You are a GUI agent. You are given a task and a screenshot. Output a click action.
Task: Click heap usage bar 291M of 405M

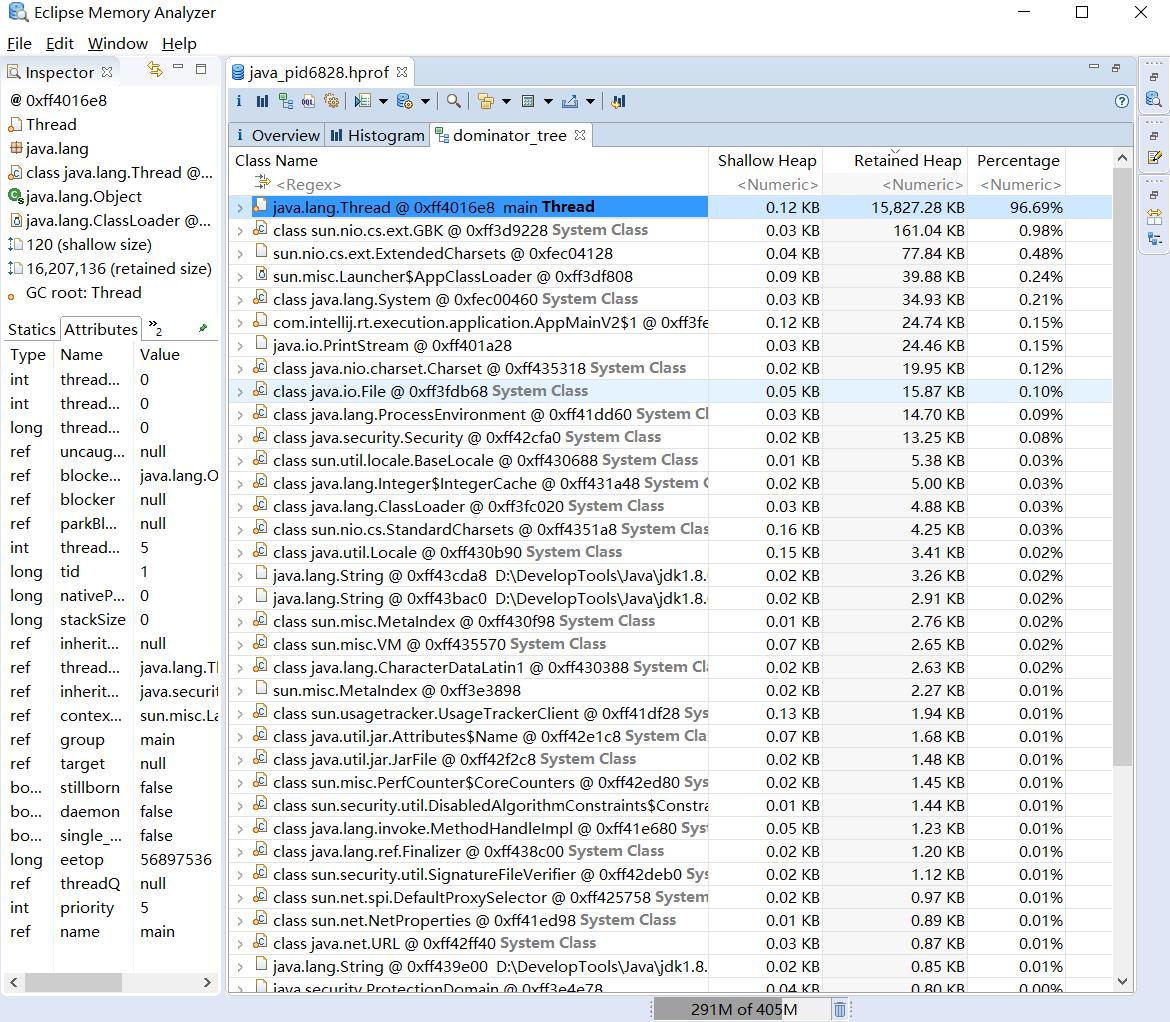point(742,1009)
